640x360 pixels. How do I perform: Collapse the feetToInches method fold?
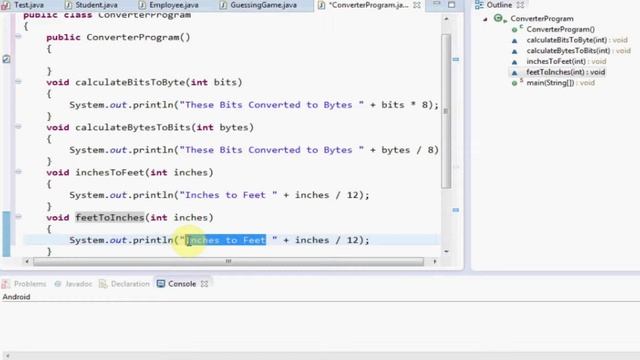click(x=18, y=217)
